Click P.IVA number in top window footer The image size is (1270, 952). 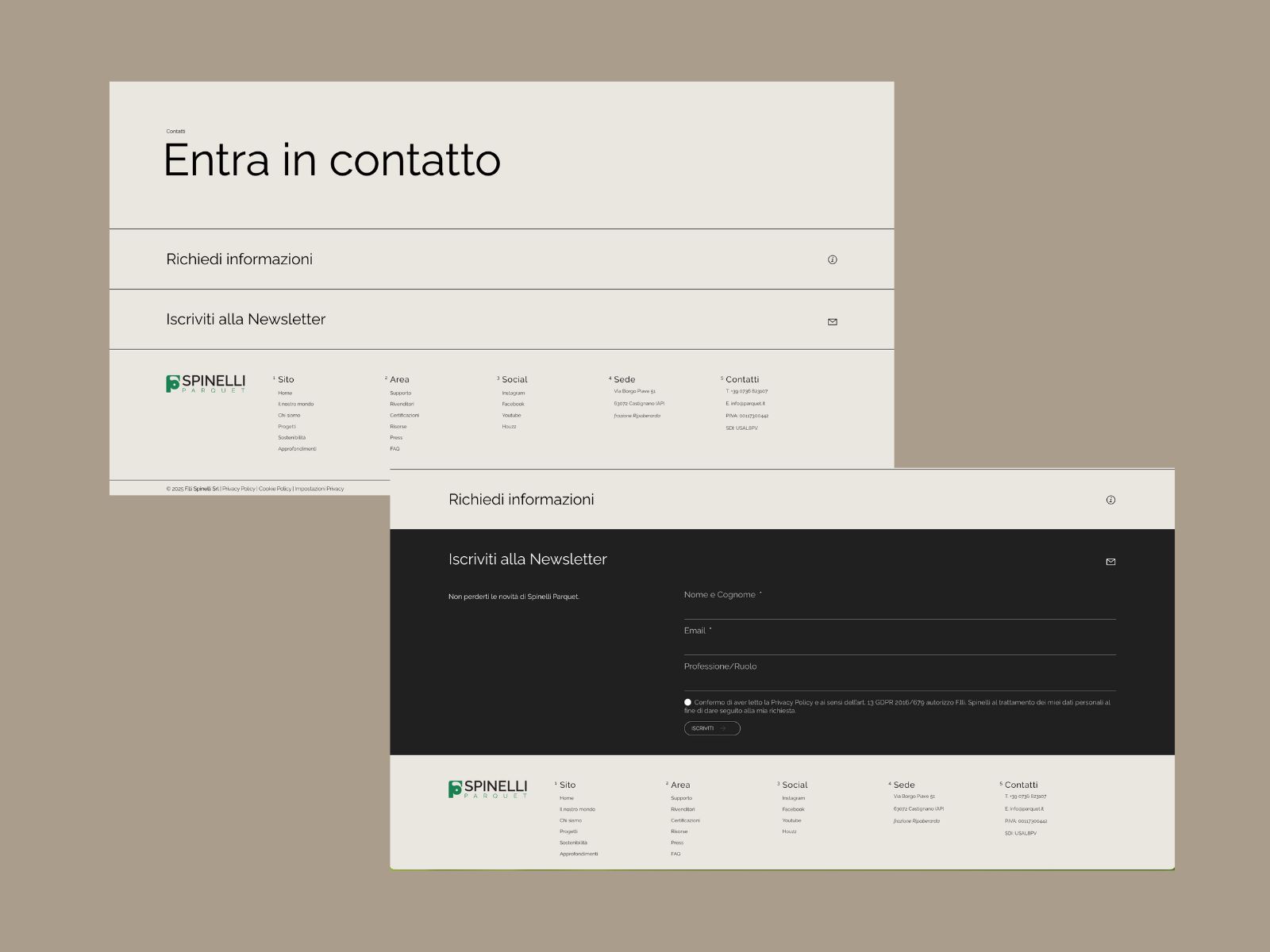point(747,416)
